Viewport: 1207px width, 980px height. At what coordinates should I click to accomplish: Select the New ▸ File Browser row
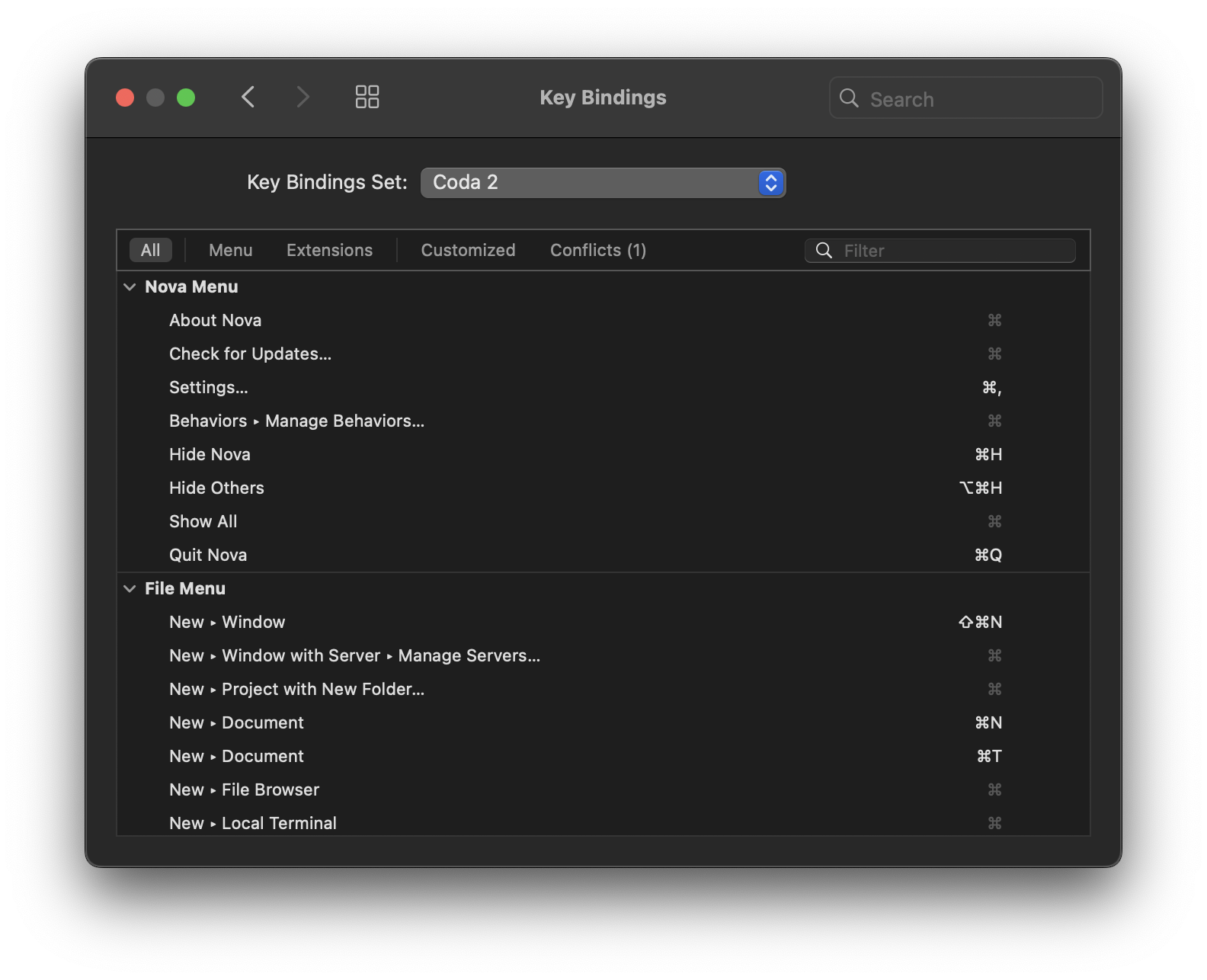point(603,789)
